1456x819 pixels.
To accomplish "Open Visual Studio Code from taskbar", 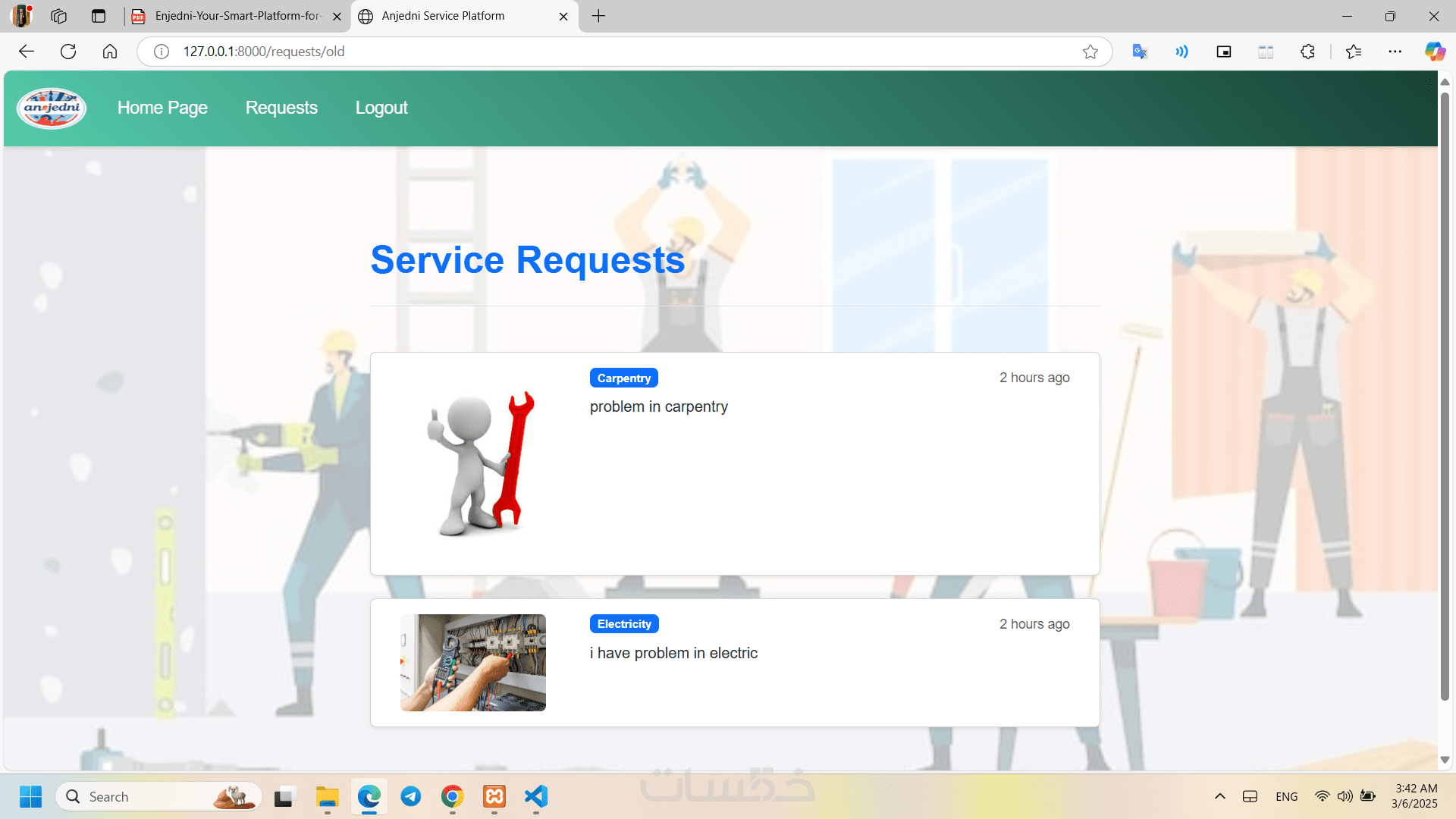I will click(x=535, y=796).
